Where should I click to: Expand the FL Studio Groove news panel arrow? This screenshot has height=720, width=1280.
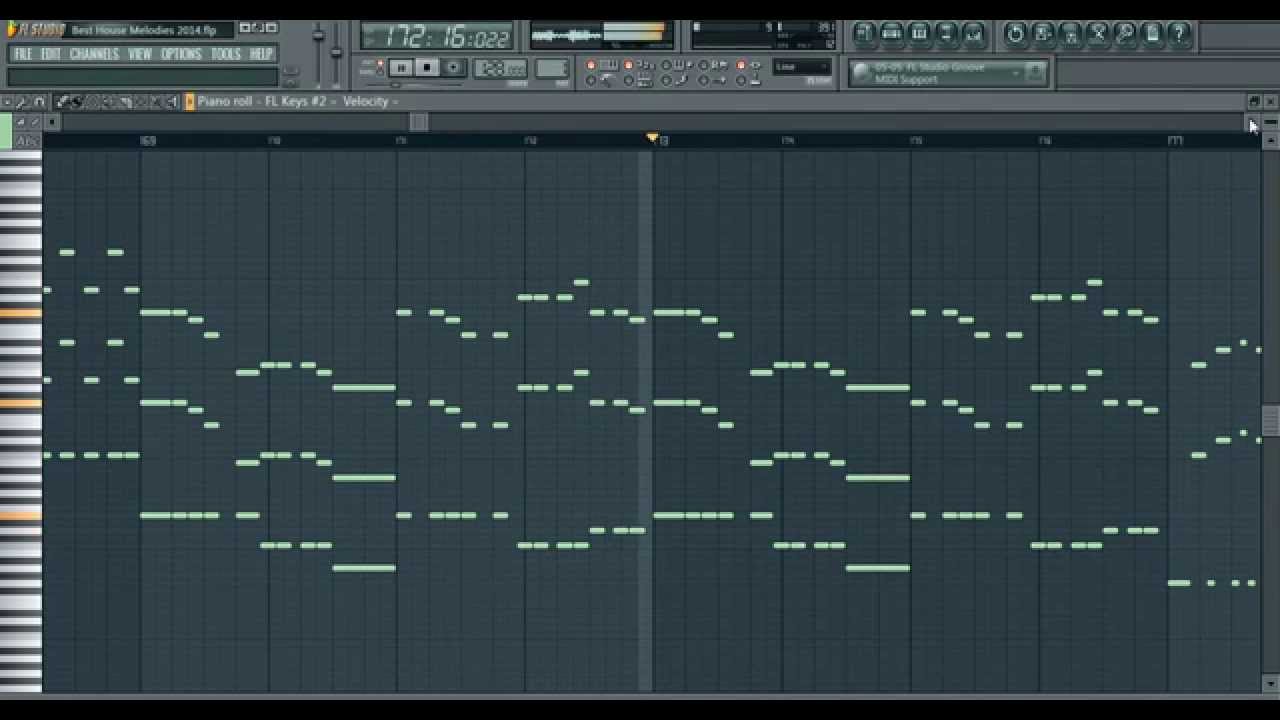point(1016,73)
